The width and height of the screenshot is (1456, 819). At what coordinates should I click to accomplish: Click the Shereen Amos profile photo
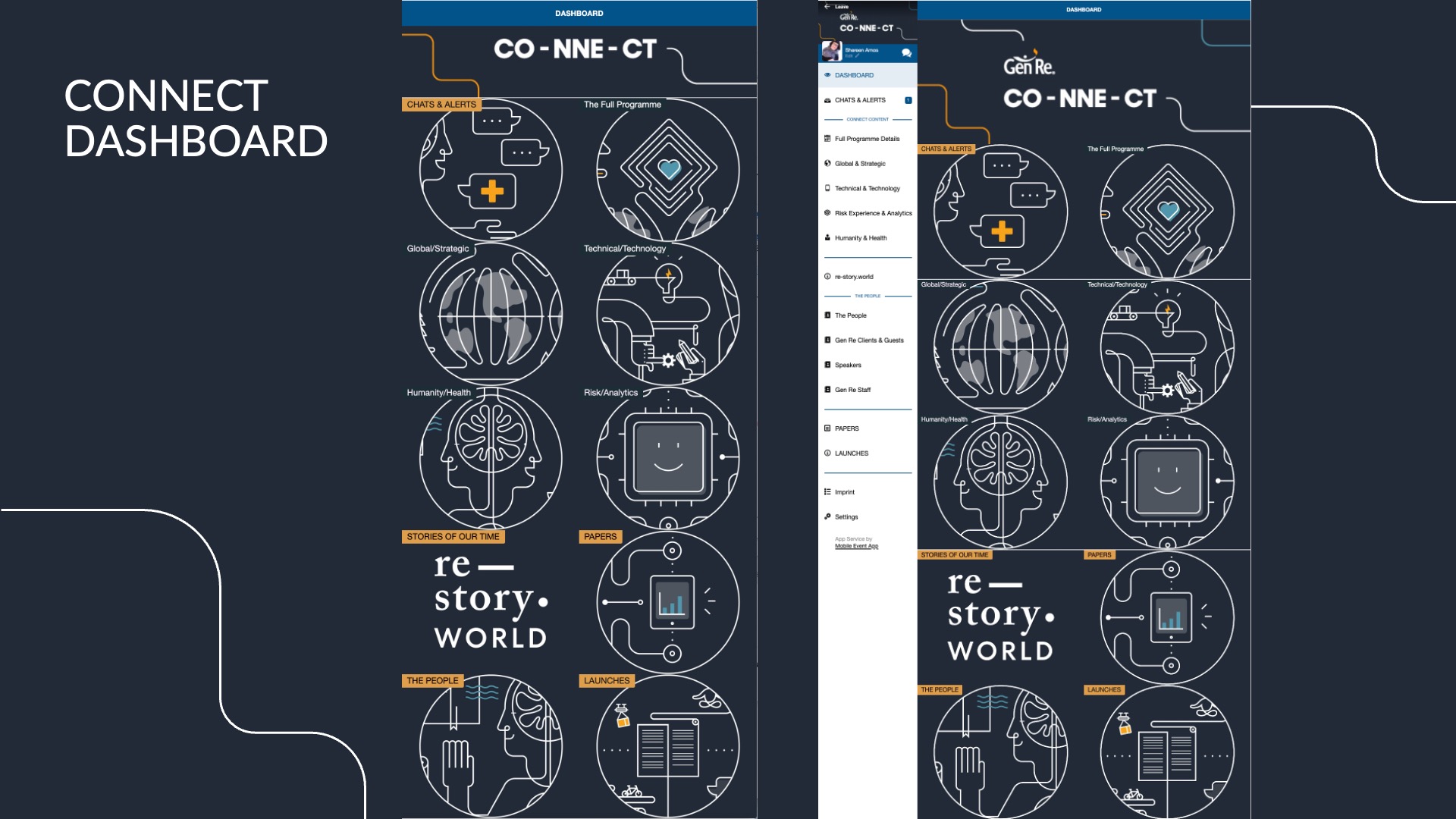tap(831, 52)
